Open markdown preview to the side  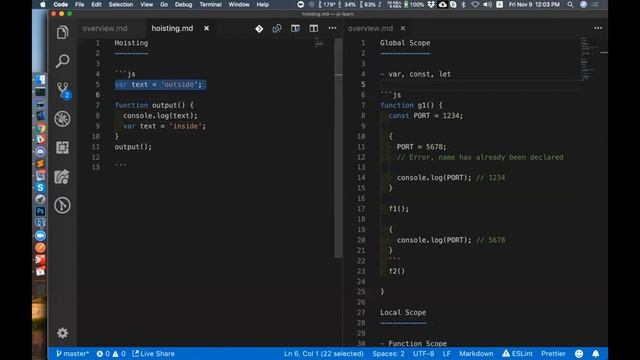pyautogui.click(x=295, y=28)
